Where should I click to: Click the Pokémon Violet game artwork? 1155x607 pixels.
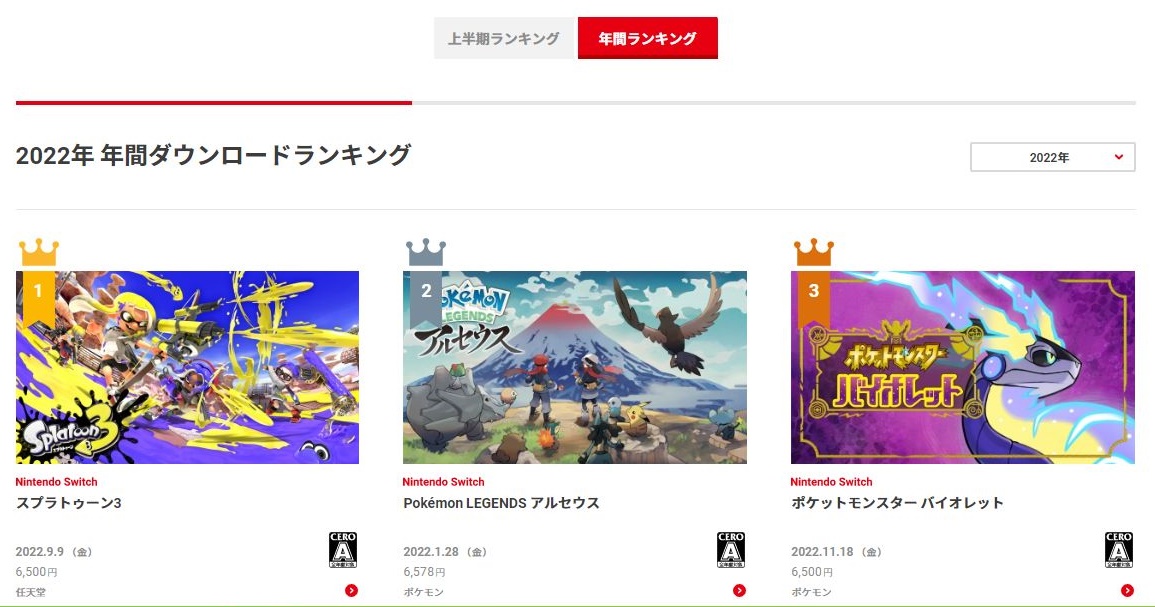pyautogui.click(x=963, y=367)
